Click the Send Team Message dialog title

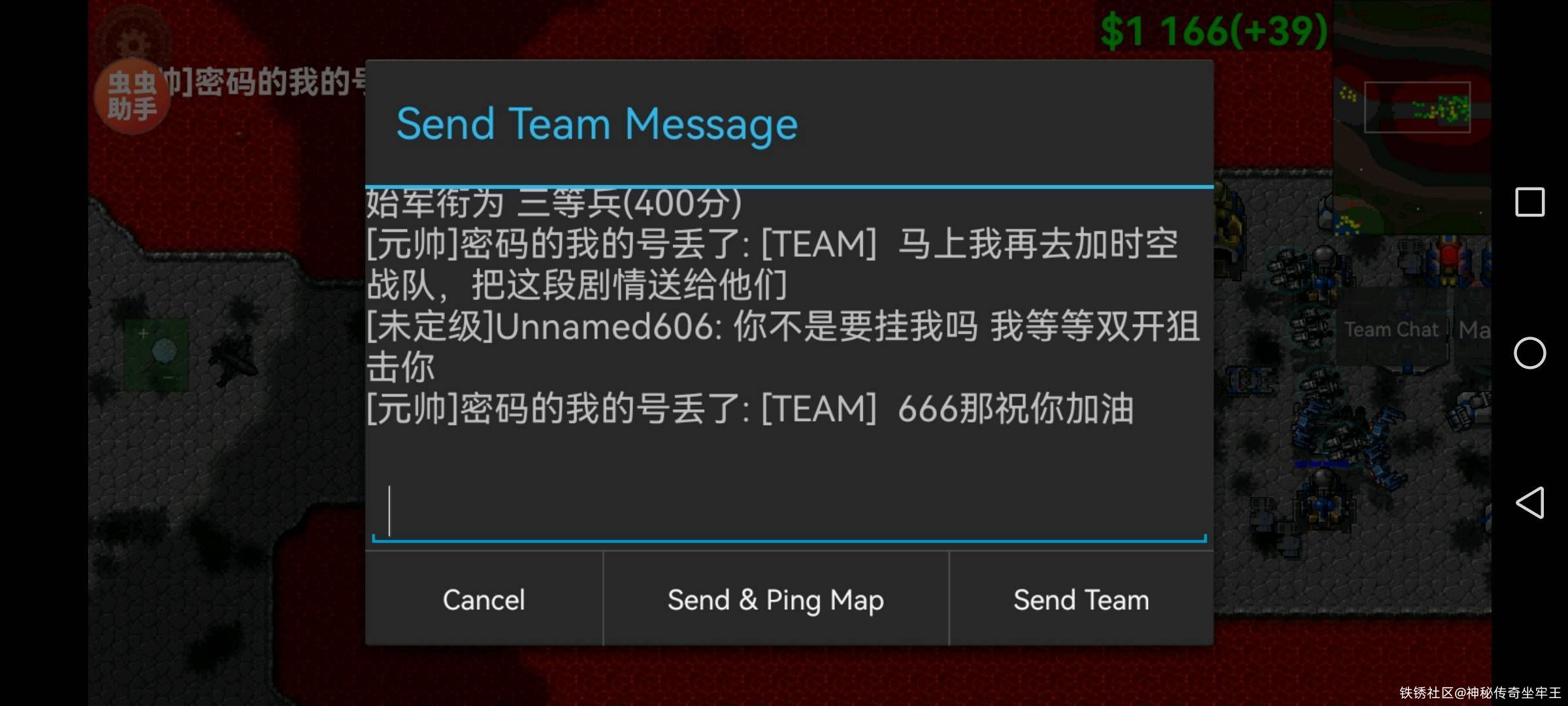(x=596, y=124)
